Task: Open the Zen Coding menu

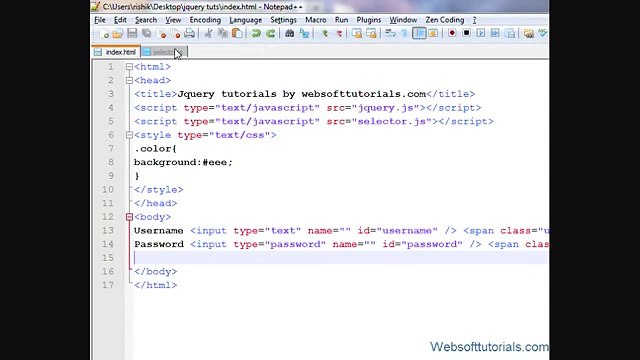Action: [444, 20]
